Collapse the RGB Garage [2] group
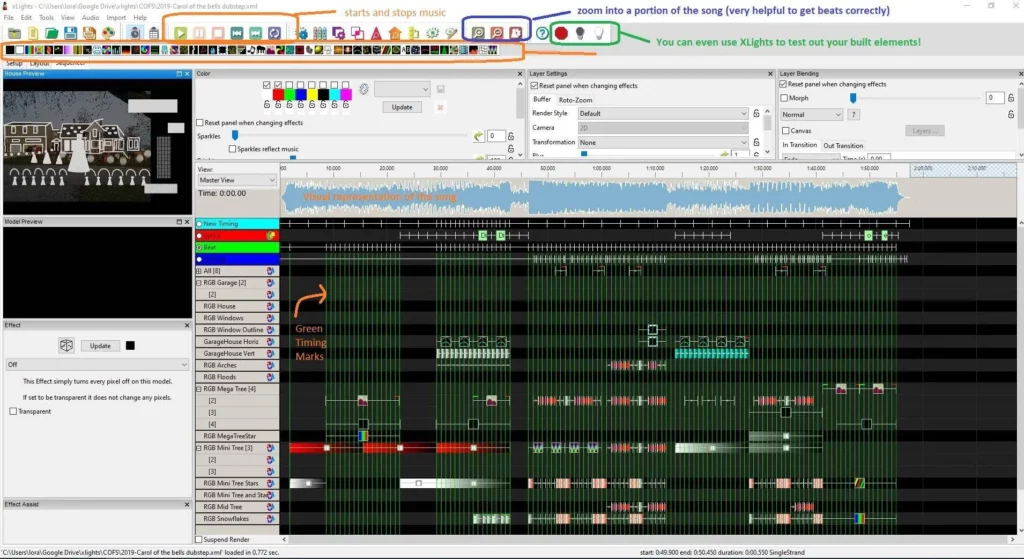Image resolution: width=1024 pixels, height=559 pixels. point(199,283)
